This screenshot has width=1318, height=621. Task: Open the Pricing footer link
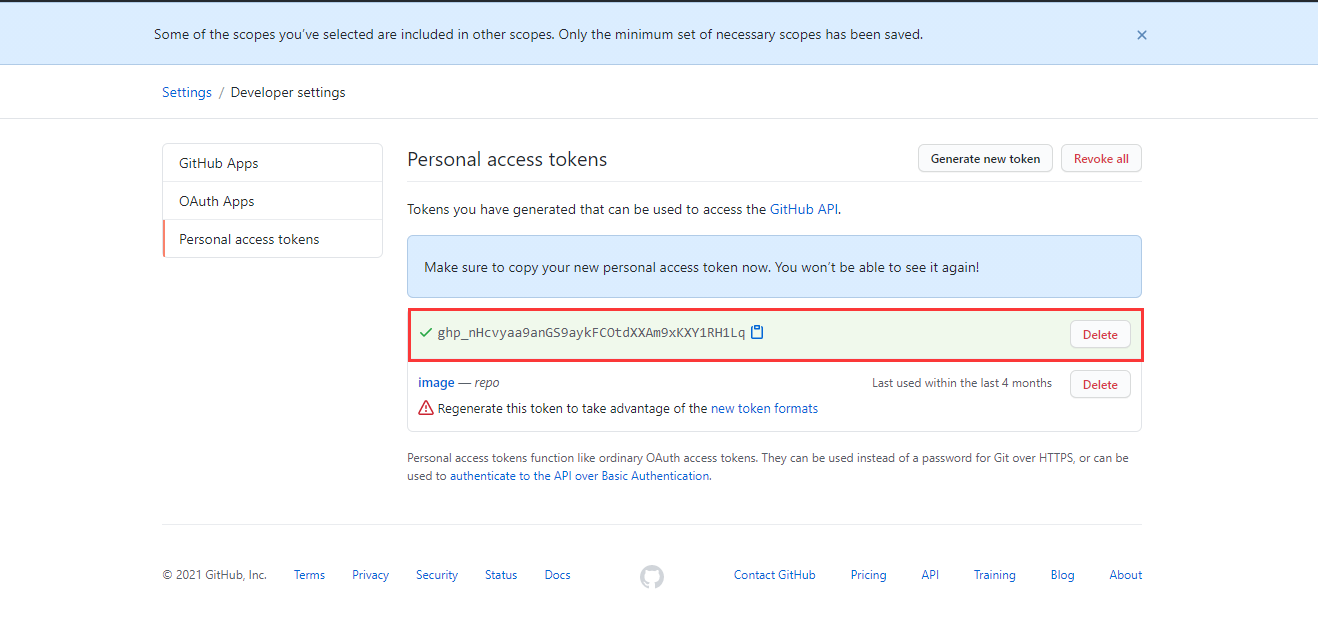[868, 575]
